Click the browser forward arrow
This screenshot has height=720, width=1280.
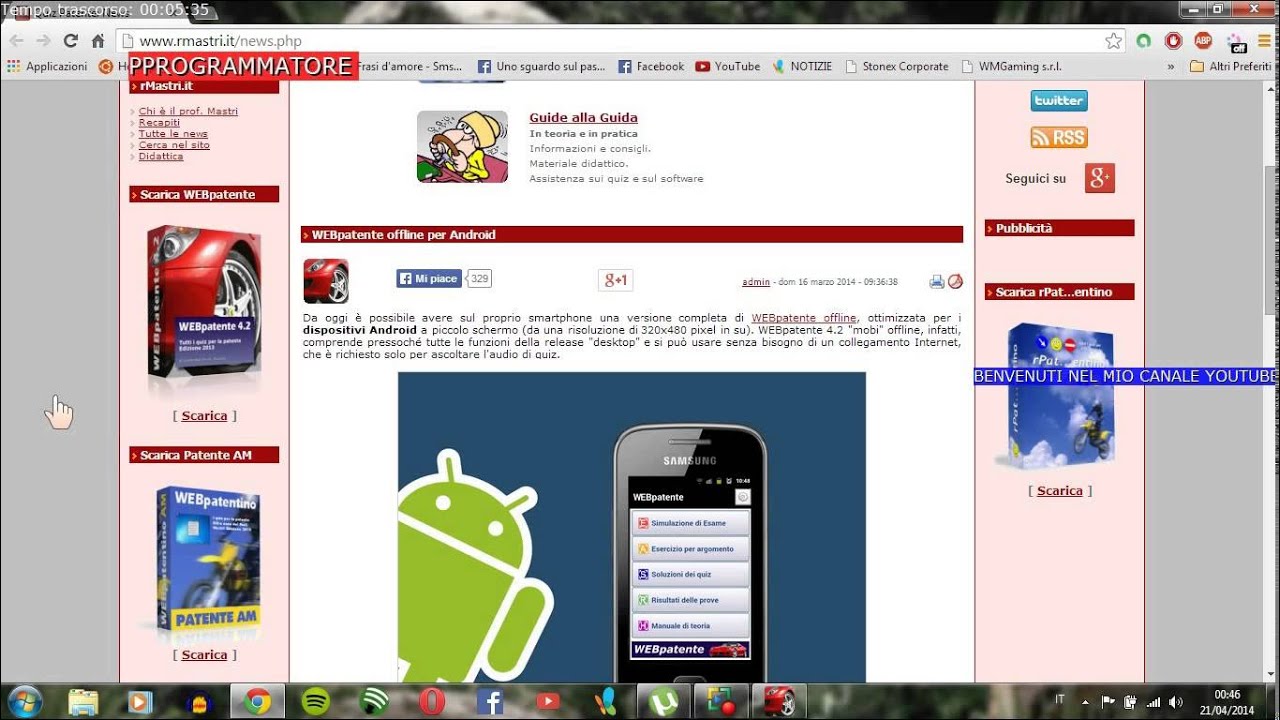click(43, 41)
